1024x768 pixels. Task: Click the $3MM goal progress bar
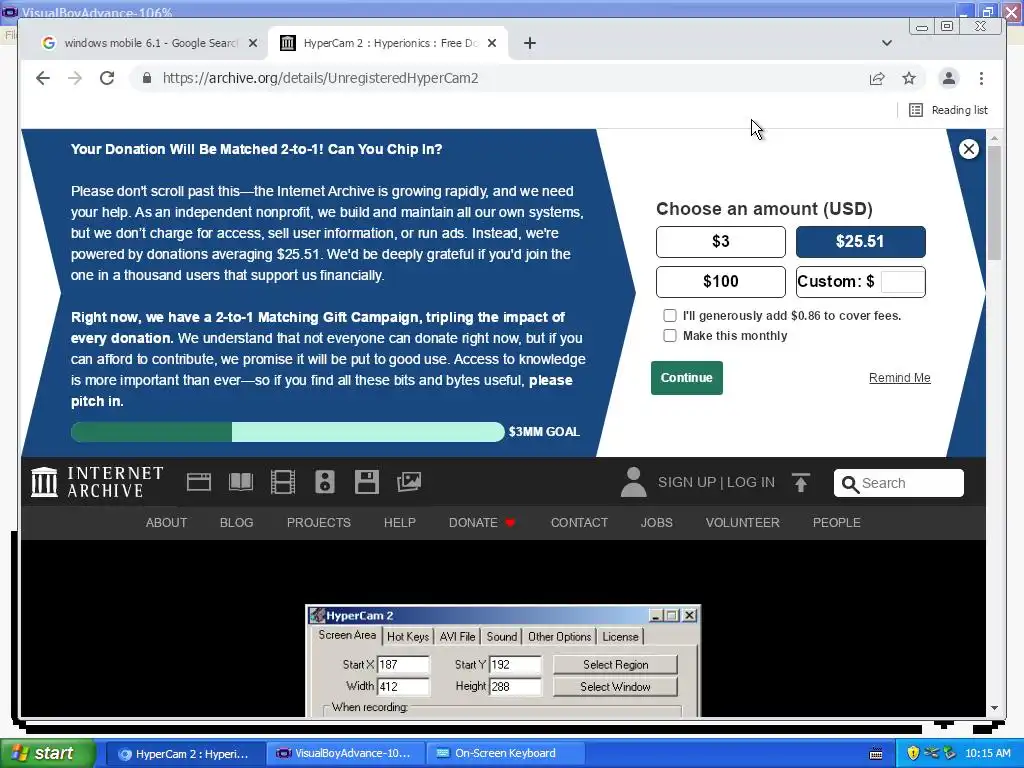point(287,432)
